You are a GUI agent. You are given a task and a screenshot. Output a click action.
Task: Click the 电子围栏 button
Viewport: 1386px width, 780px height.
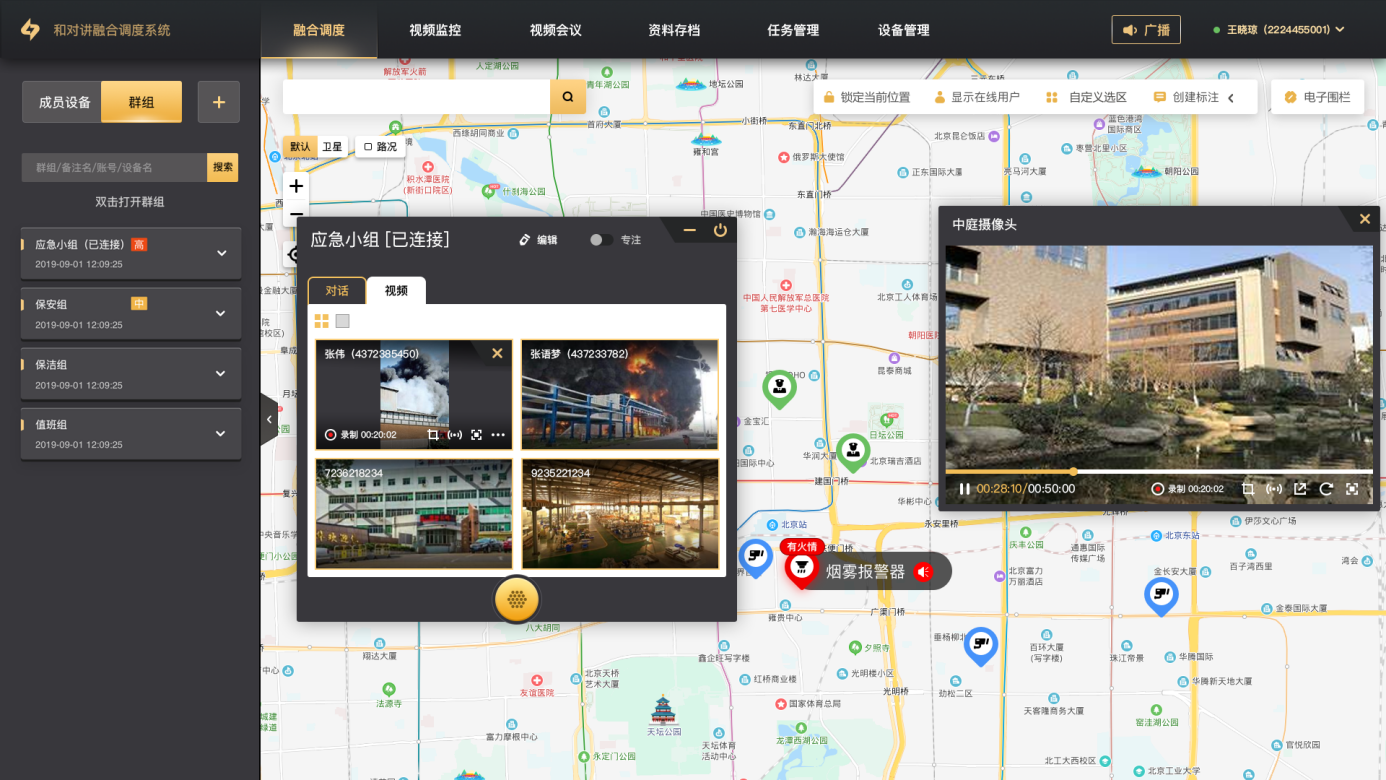pos(1317,97)
